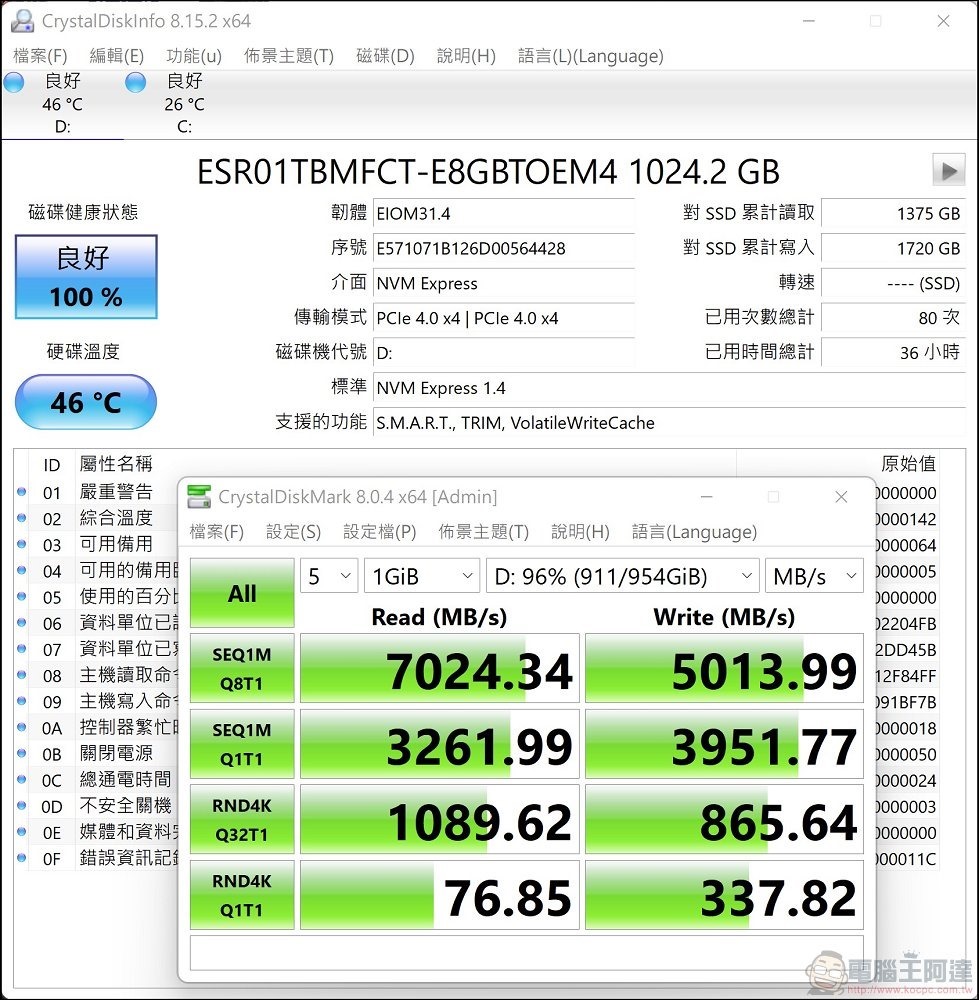
Task: Click the 5013.99 write result bar
Action: point(725,668)
